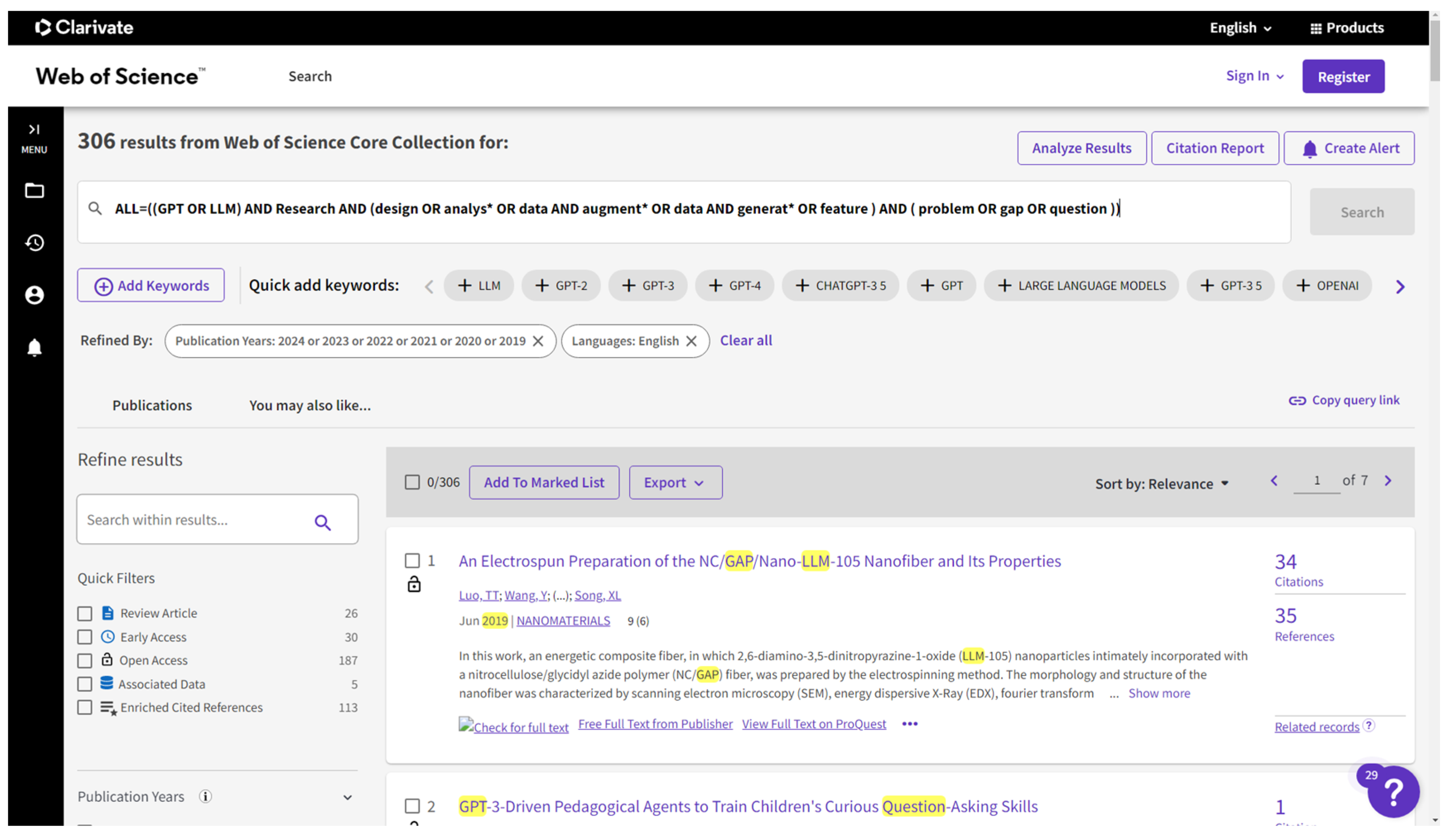Open the folder icon in left sidebar
This screenshot has height=840, width=1449.
[34, 190]
